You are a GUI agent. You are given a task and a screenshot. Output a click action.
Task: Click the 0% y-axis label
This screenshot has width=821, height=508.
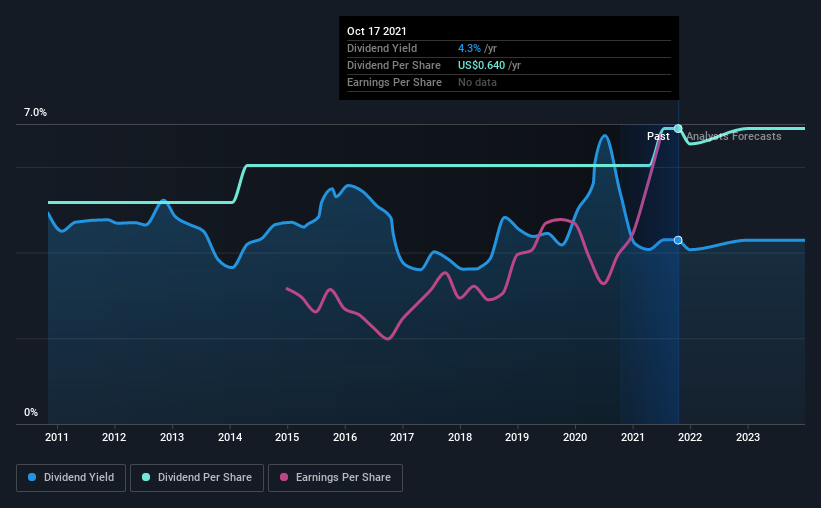click(31, 413)
